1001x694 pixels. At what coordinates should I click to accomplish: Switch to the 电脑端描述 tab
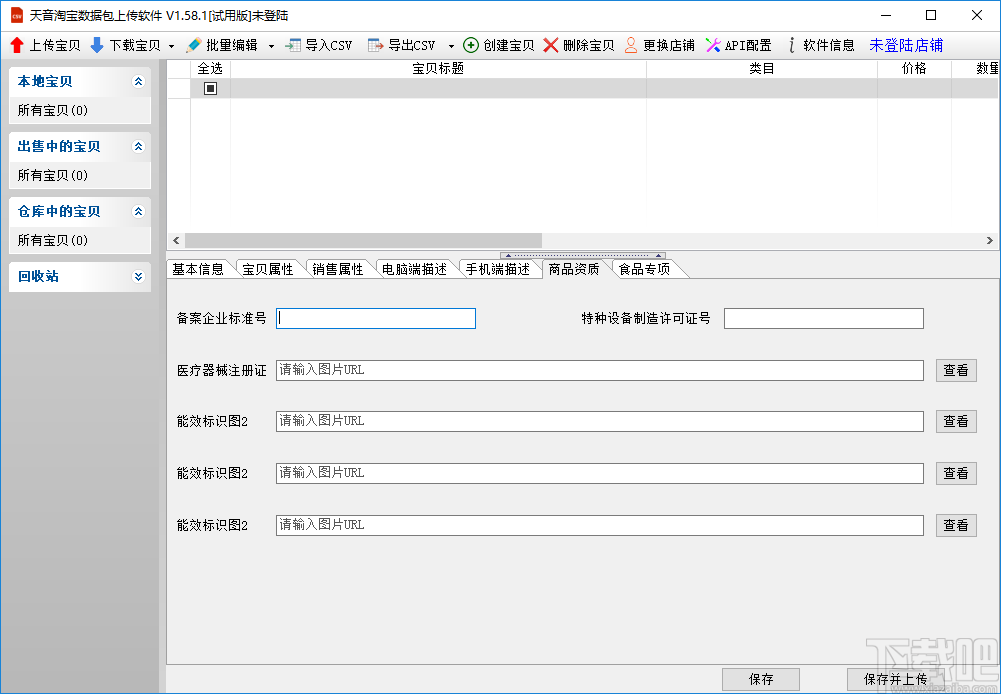click(414, 269)
